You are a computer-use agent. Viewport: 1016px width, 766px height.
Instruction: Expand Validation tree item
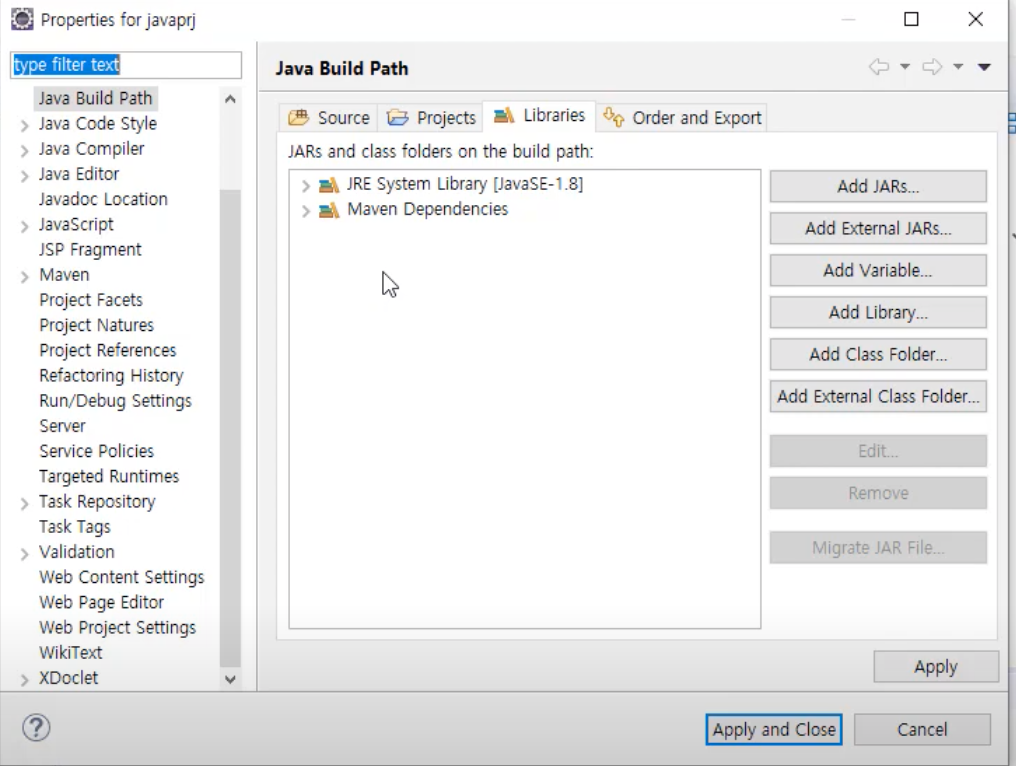click(x=25, y=554)
